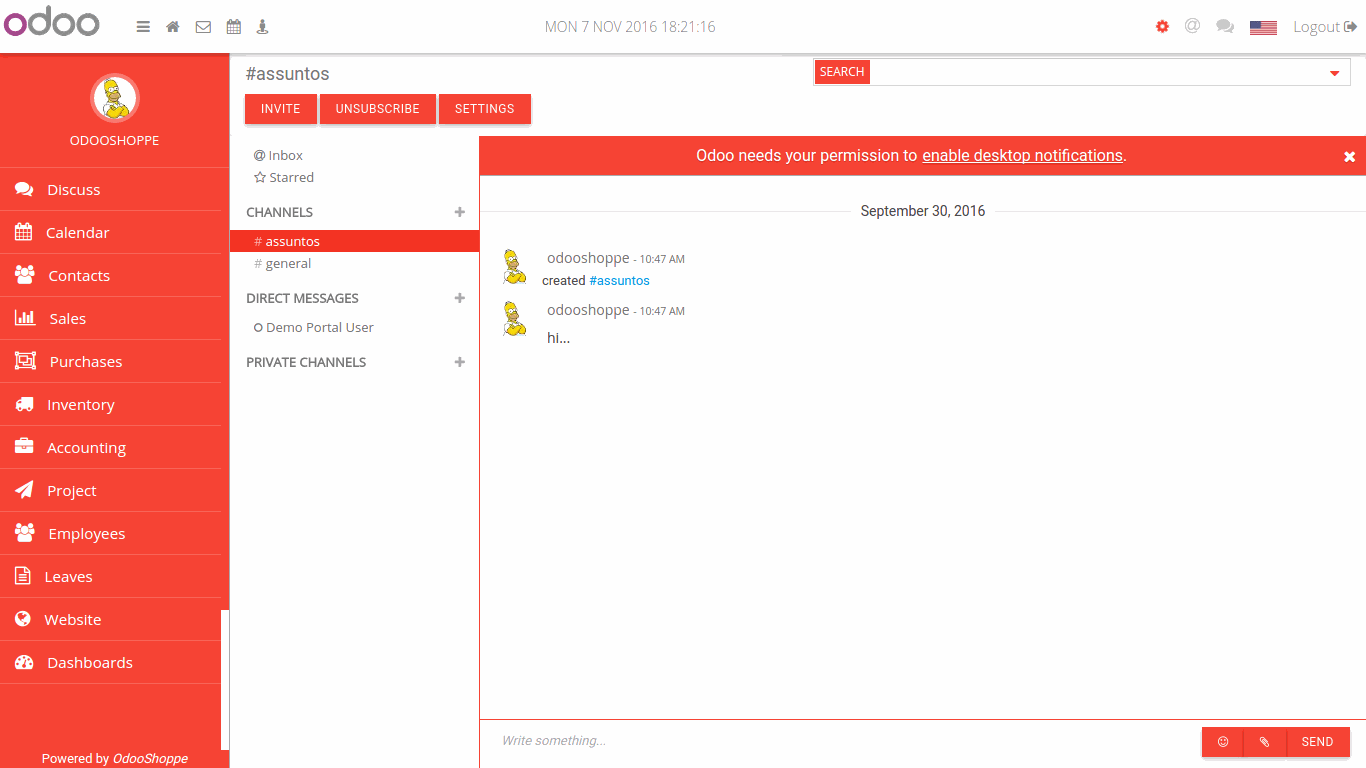Screen dimensions: 1366x768
Task: Click odooshoppe avatar on hi... message
Action: tap(514, 319)
